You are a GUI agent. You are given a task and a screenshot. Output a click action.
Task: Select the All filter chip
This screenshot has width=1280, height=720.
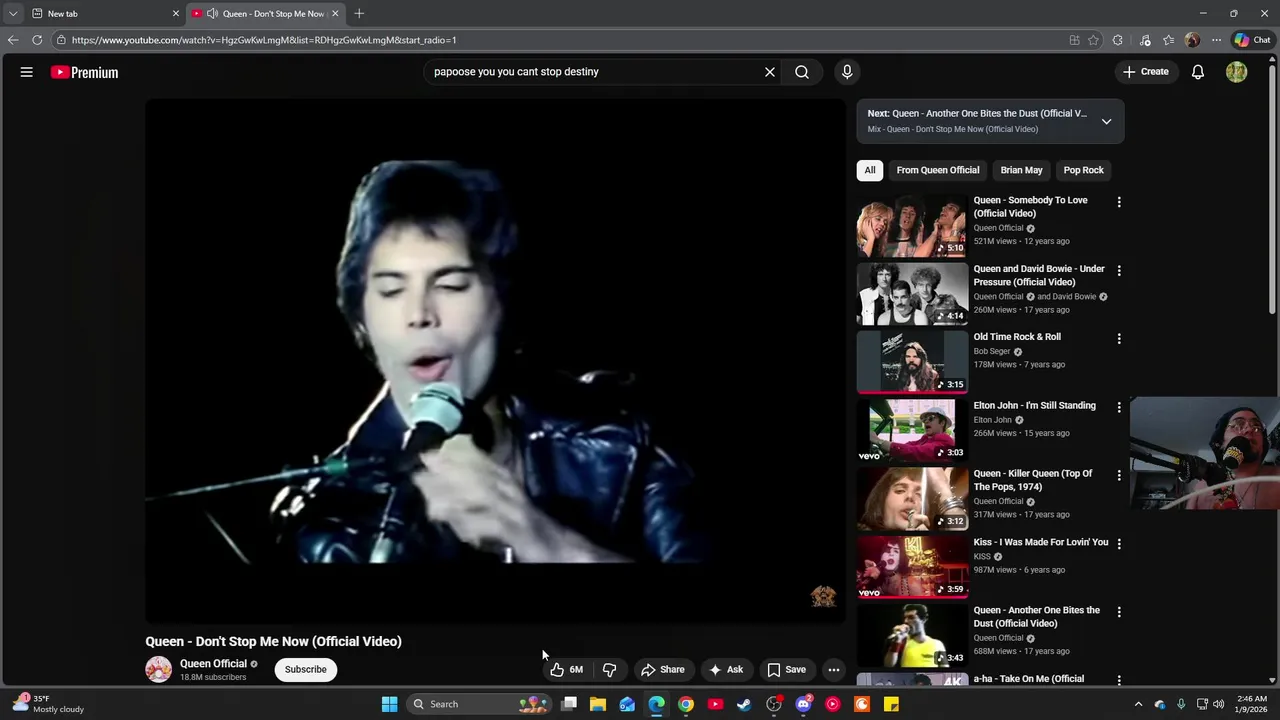click(x=870, y=170)
